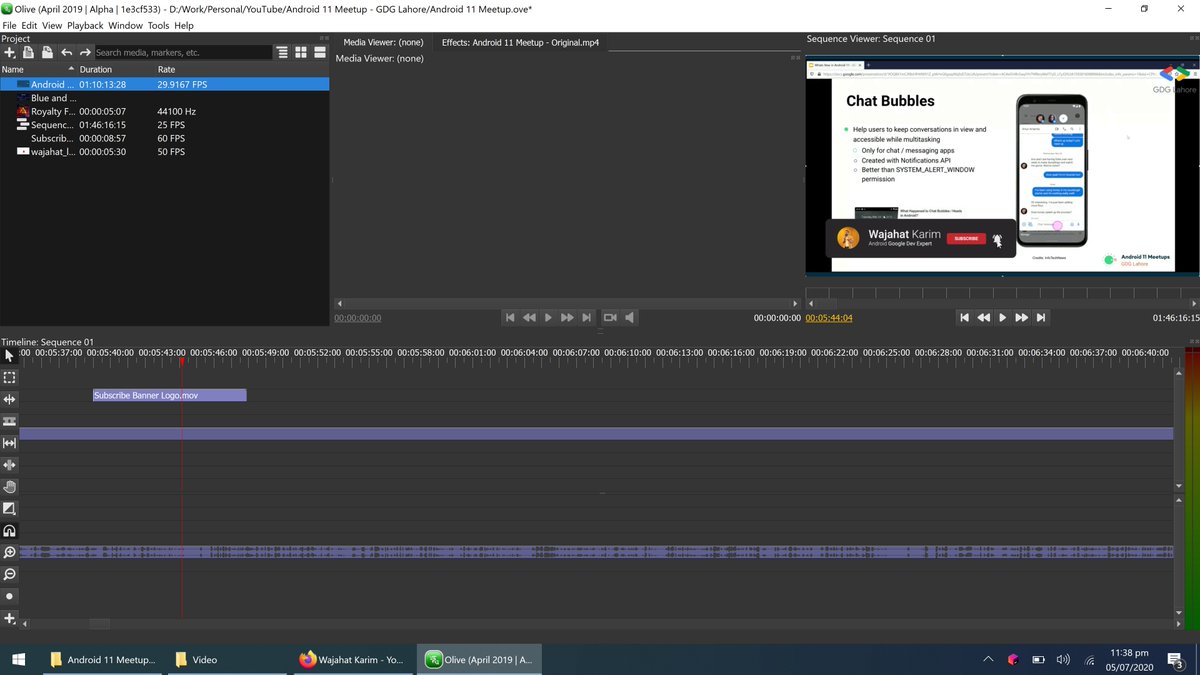
Task: Select the Sequenc... 25 FPS item
Action: [x=164, y=125]
